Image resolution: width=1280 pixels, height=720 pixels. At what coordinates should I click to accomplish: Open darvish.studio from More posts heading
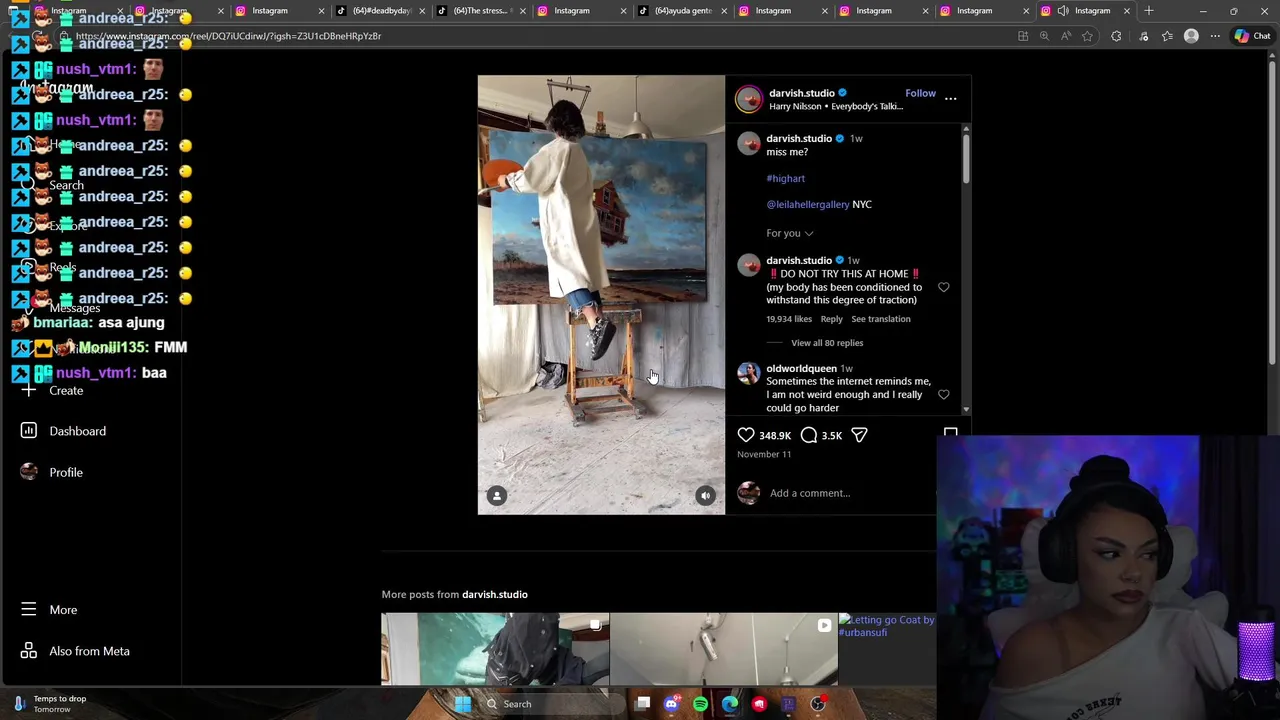pos(494,594)
